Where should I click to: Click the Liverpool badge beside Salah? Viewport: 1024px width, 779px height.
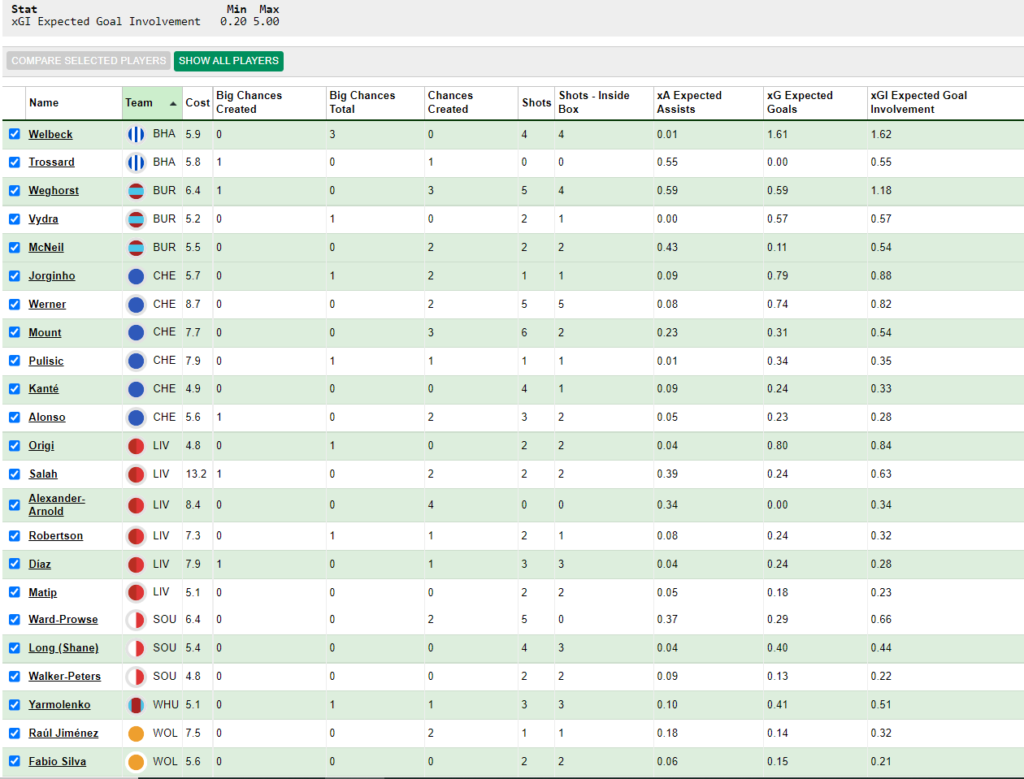click(x=136, y=474)
